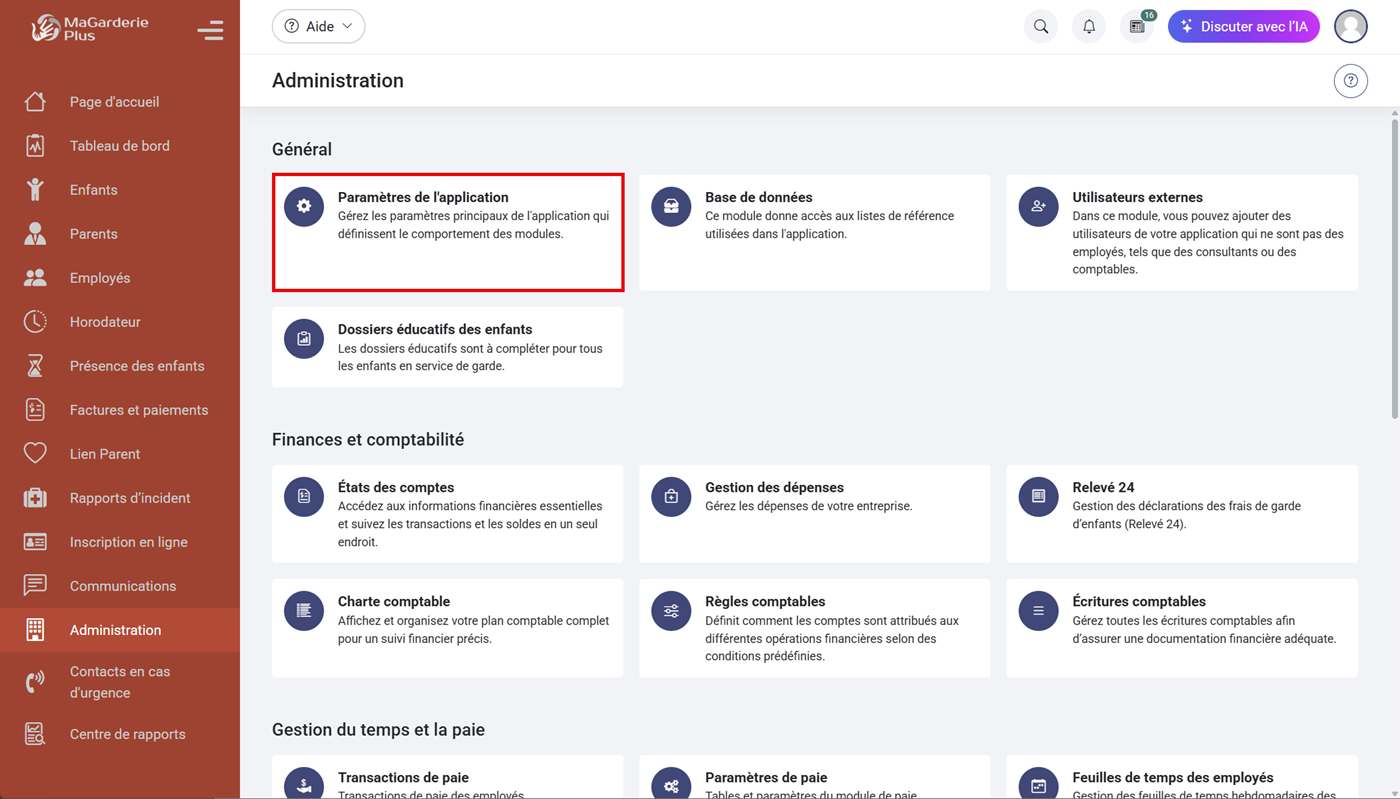Viewport: 1400px width, 799px height.
Task: Click the Dossiers éducatifs des enfants icon
Action: tap(303, 338)
